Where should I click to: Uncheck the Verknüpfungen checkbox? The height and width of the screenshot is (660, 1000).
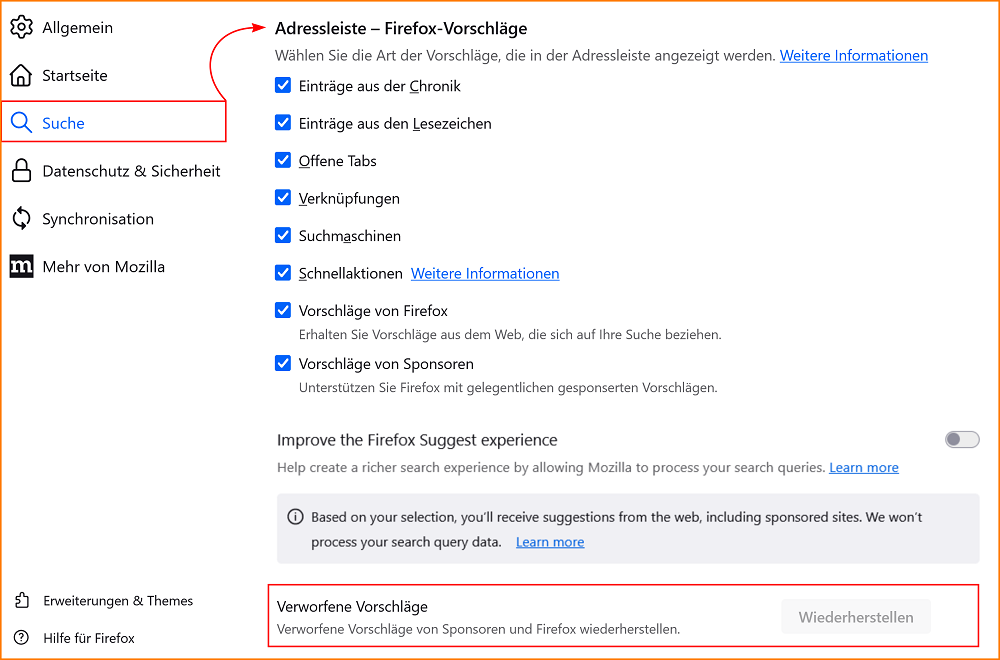283,197
